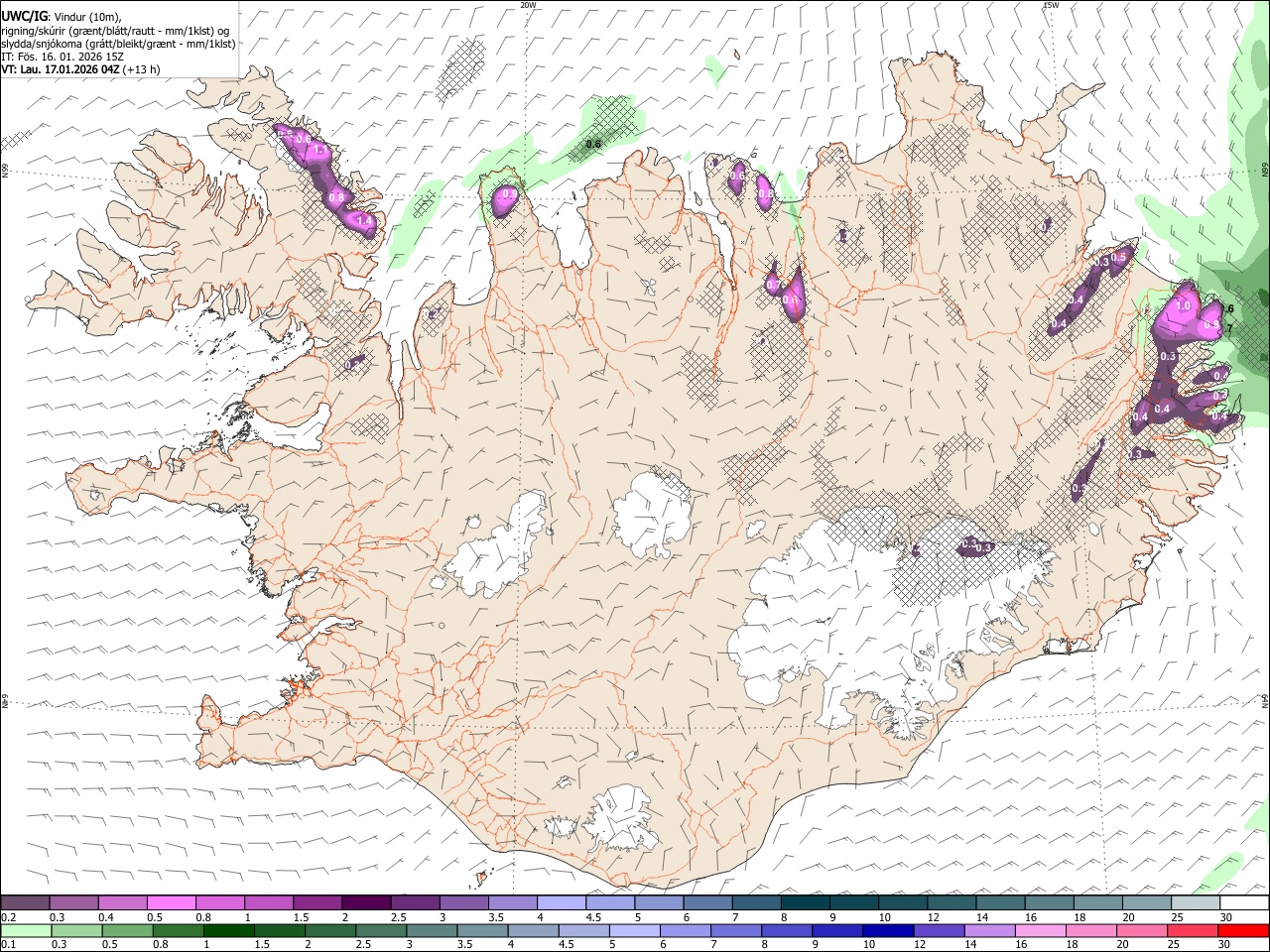Click the first dark mauve swatch above 0.2
The height and width of the screenshot is (952, 1270).
pyautogui.click(x=26, y=903)
